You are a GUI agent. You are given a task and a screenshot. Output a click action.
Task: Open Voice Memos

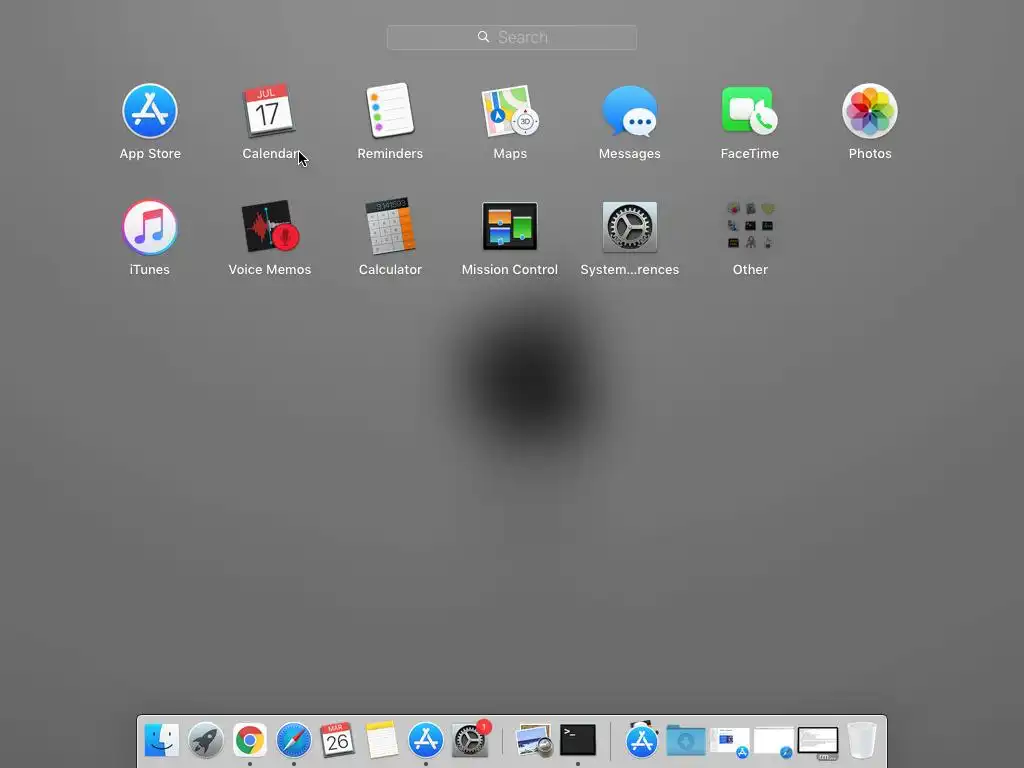click(270, 227)
